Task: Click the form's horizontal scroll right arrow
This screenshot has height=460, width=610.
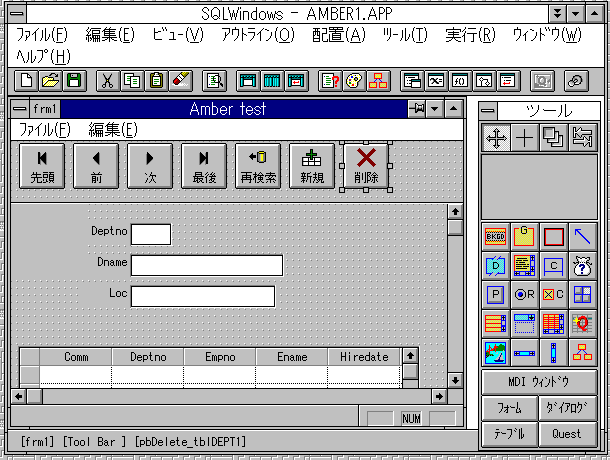Action: [440, 397]
